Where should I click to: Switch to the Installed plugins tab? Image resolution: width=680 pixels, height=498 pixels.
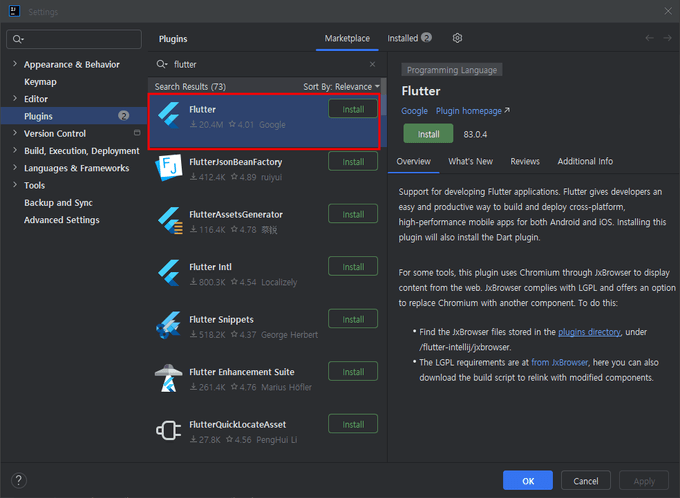click(x=409, y=38)
